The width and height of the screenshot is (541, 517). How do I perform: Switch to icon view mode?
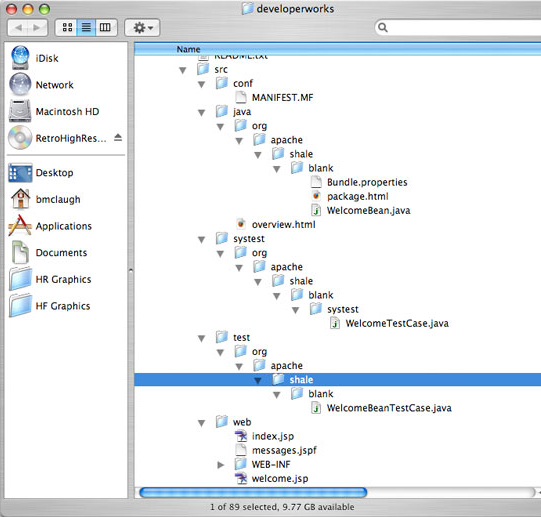point(67,27)
